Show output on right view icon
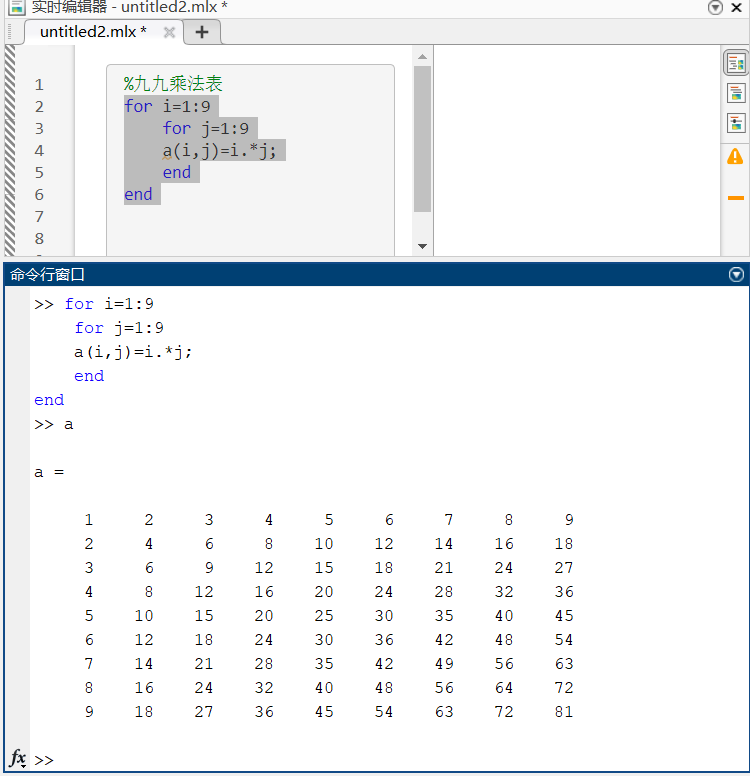 (x=736, y=63)
